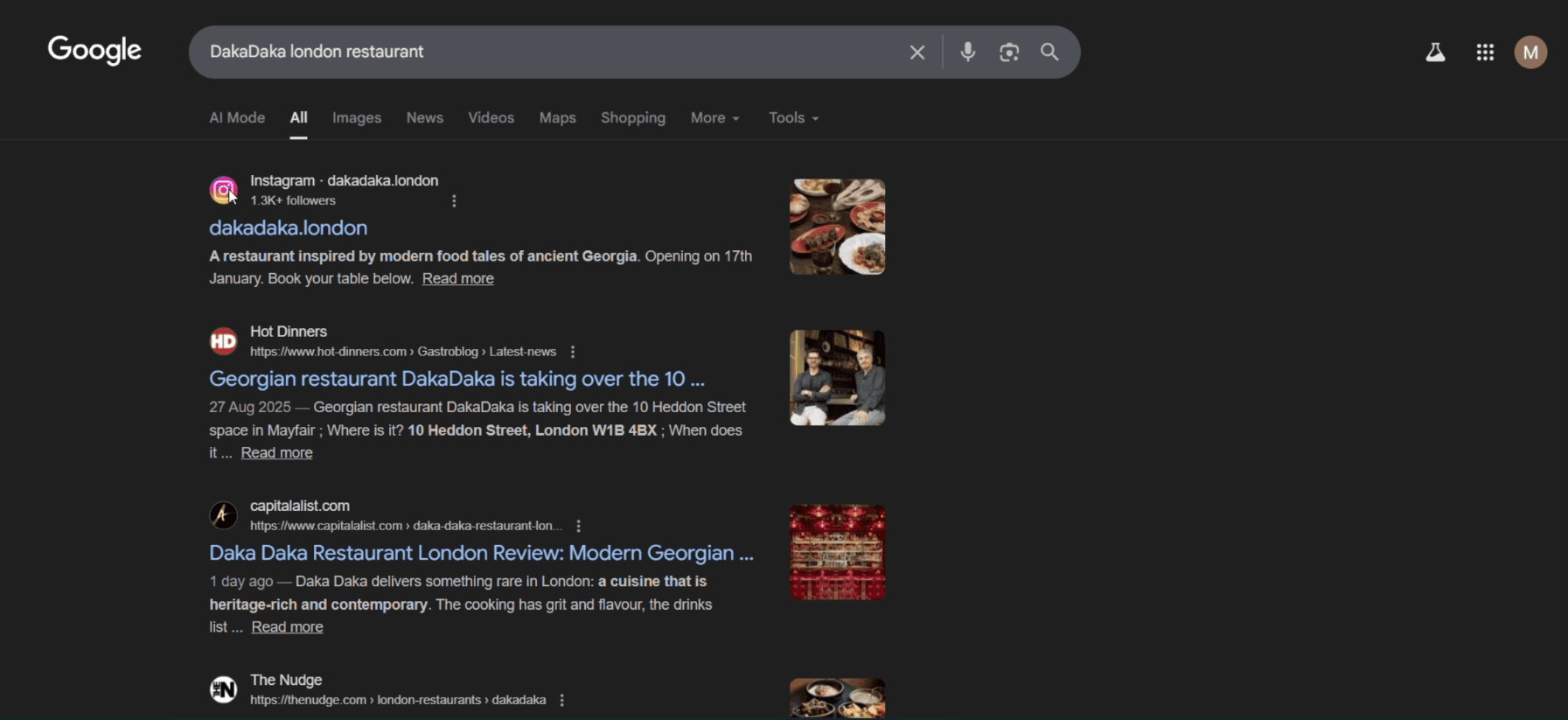Open the Google apps grid
1568x720 pixels.
pyautogui.click(x=1485, y=52)
